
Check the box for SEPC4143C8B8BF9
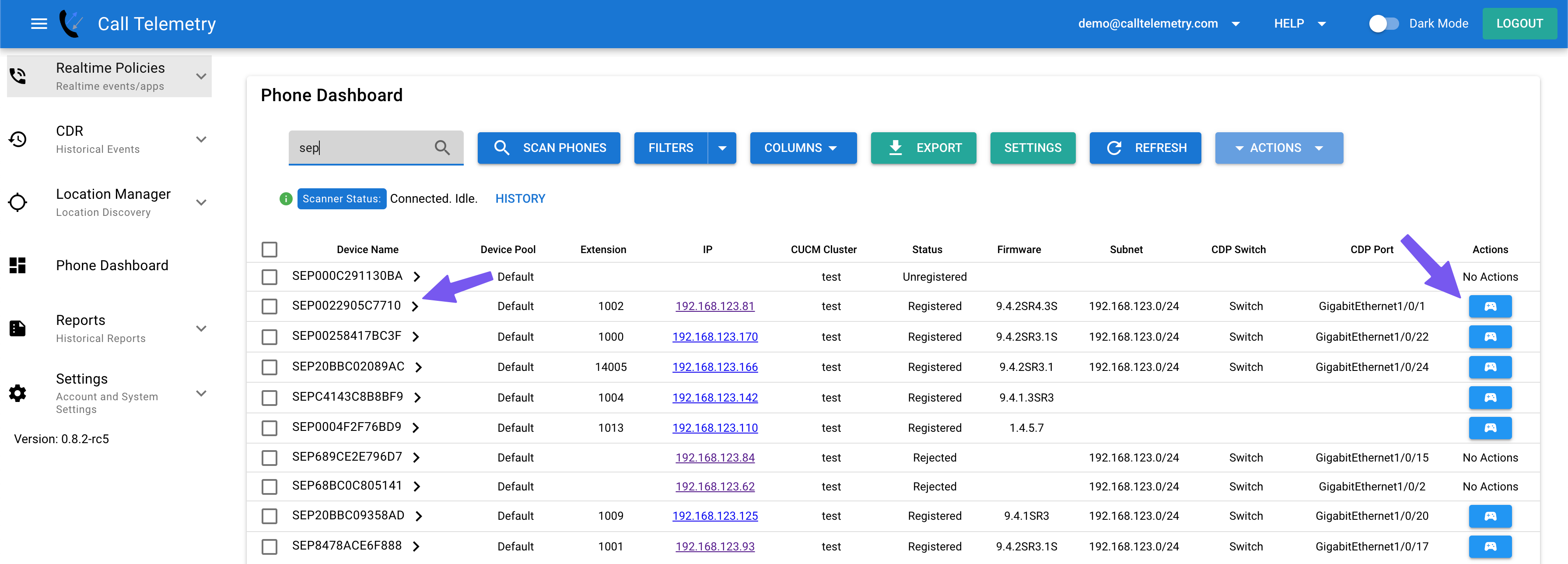click(269, 398)
